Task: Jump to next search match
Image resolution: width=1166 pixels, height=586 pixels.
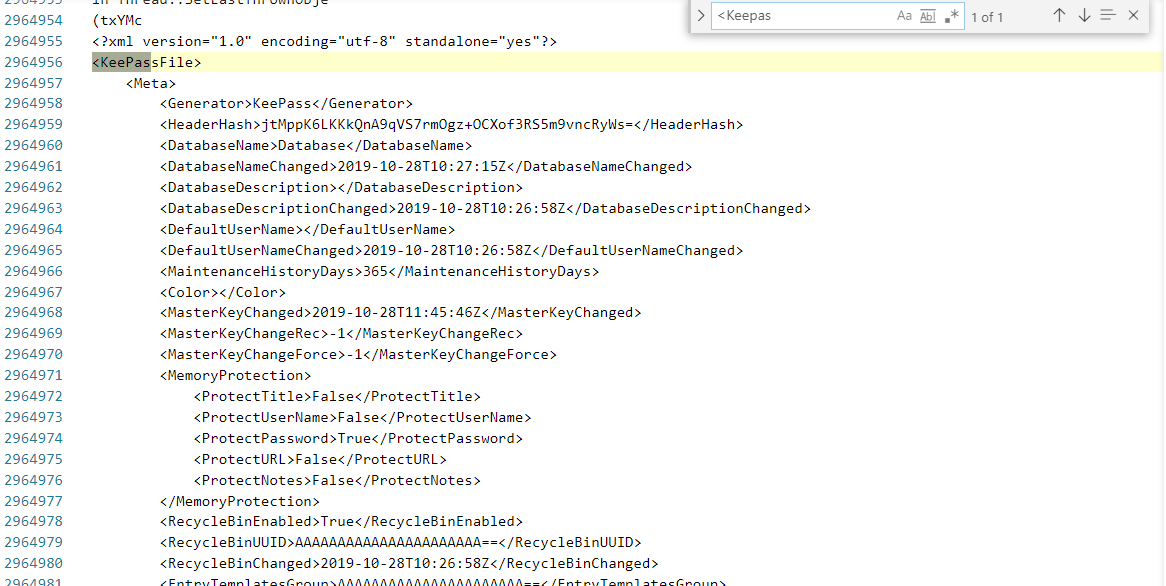Action: point(1084,16)
